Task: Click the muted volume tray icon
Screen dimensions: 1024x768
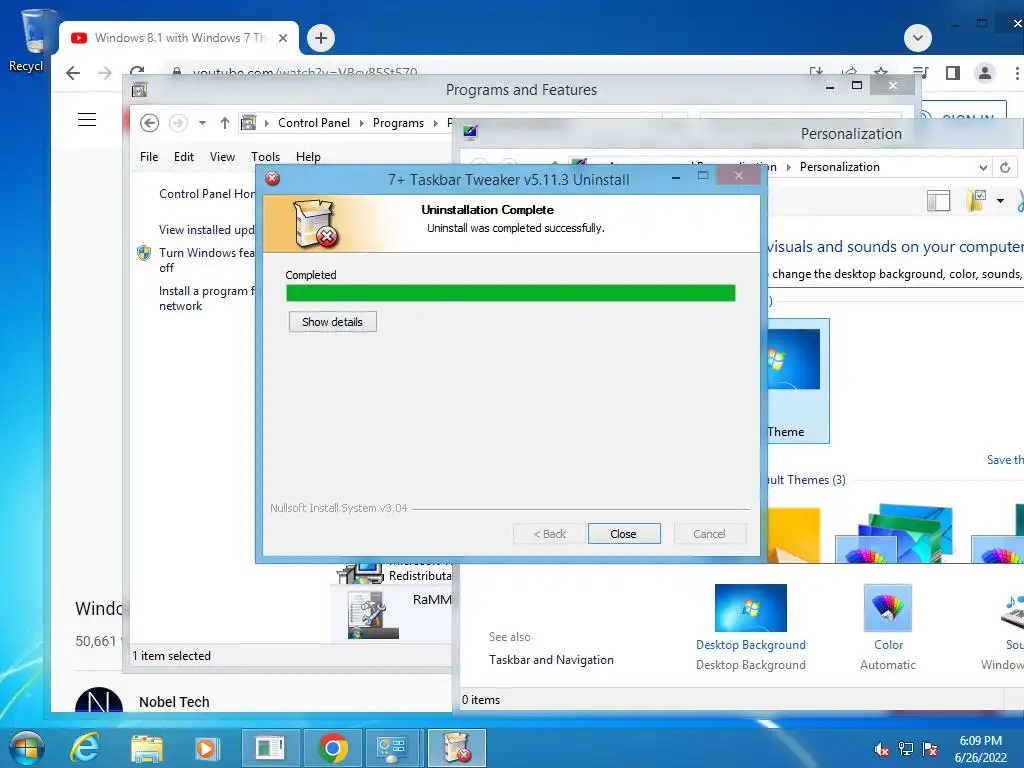Action: pyautogui.click(x=882, y=749)
